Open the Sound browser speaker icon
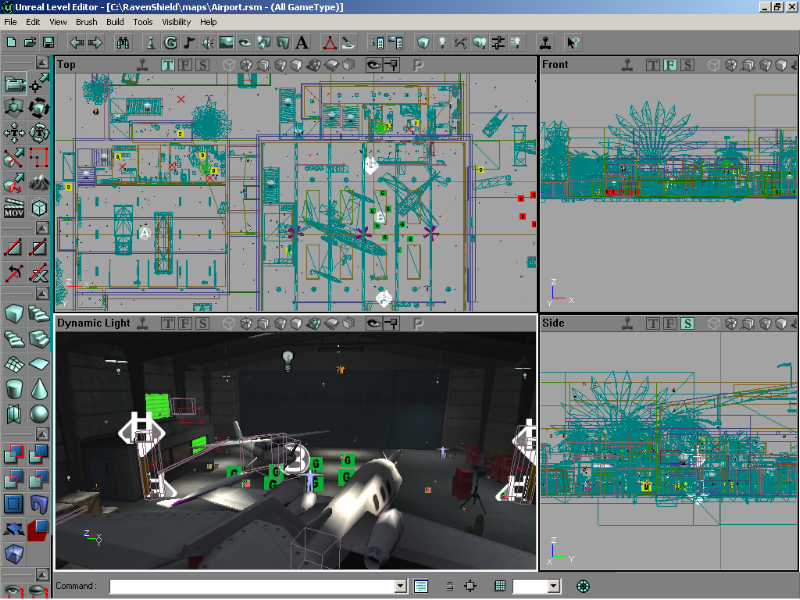Image resolution: width=800 pixels, height=600 pixels. [208, 43]
